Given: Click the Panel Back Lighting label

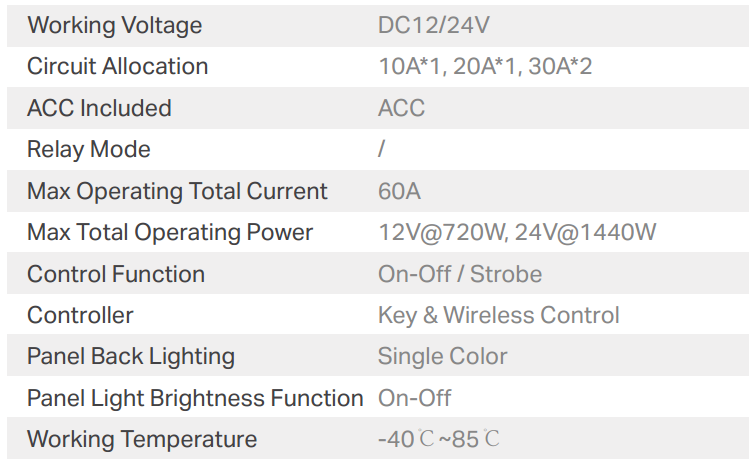Looking at the screenshot, I should tap(131, 357).
